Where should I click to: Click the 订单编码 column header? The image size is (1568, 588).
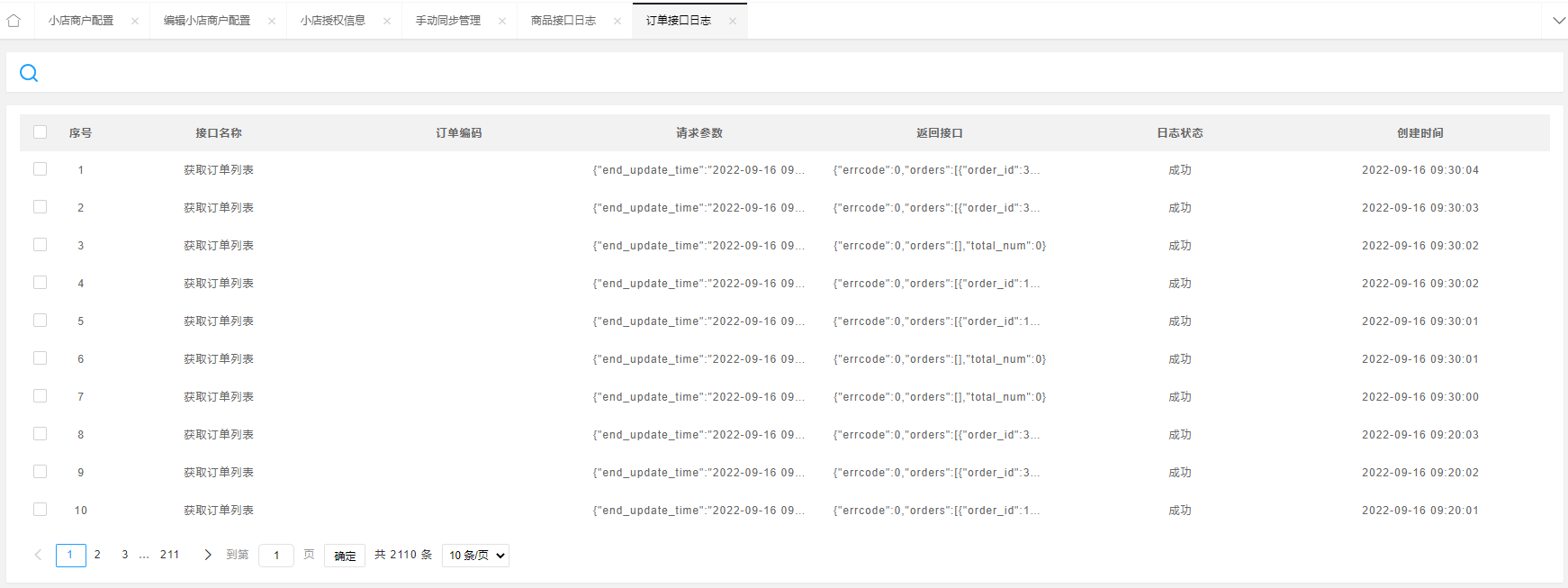[459, 132]
